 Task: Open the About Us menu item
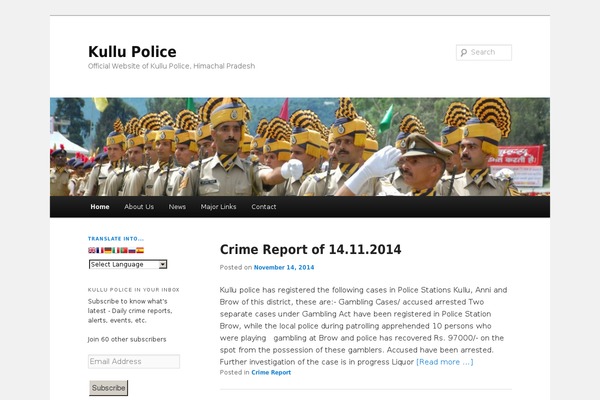coord(139,207)
